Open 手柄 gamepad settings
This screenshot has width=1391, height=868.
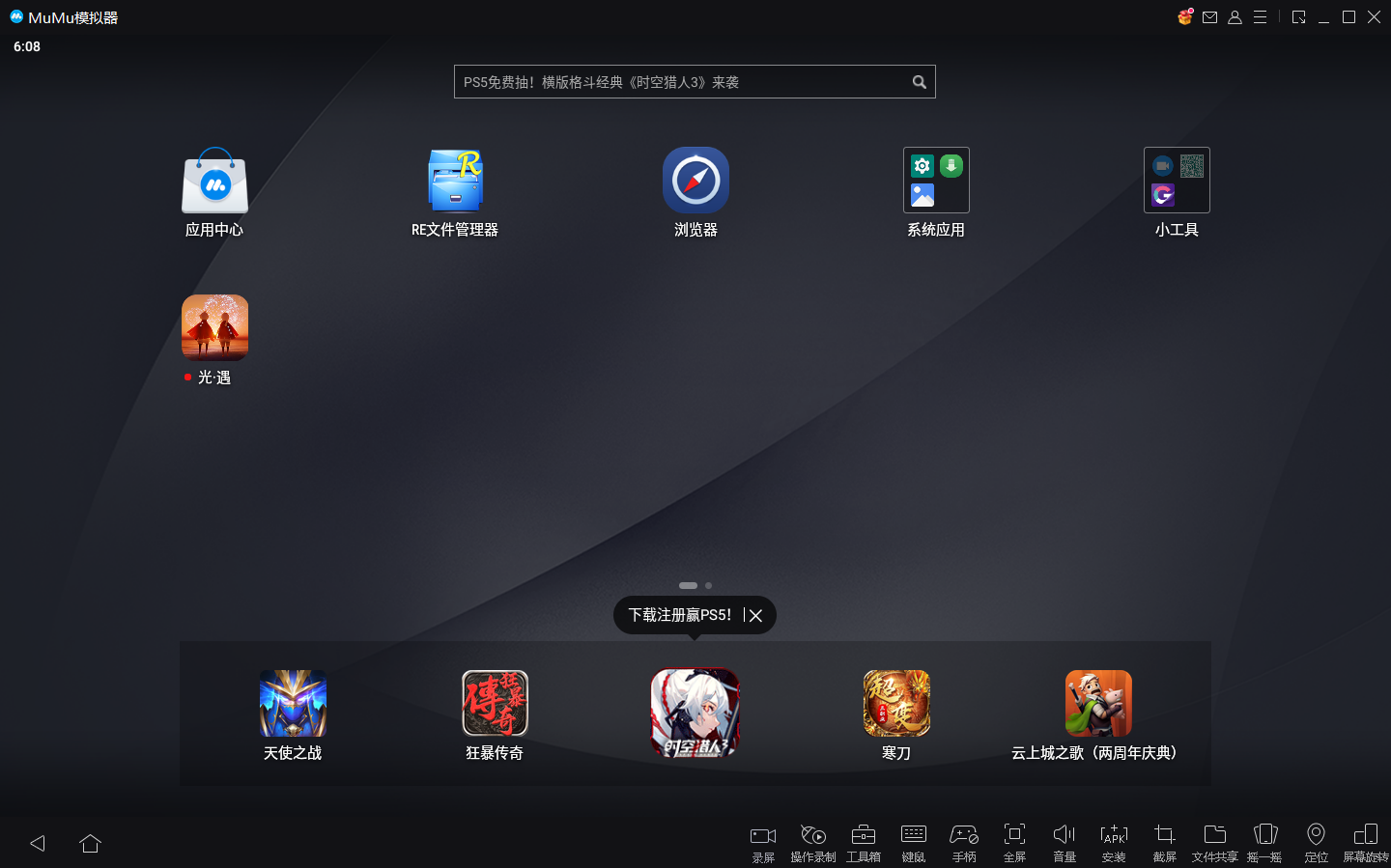coord(964,843)
